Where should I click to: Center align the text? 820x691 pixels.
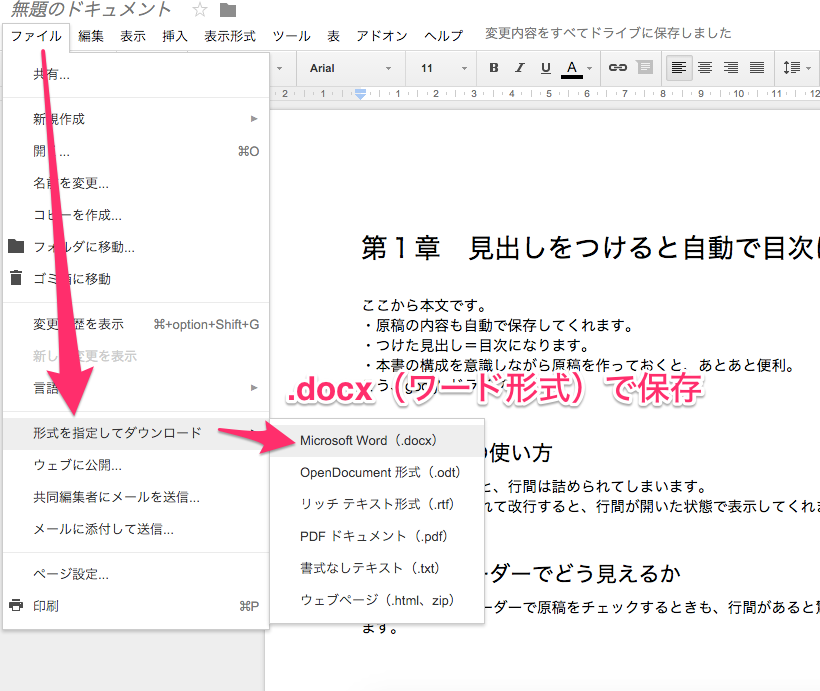705,68
